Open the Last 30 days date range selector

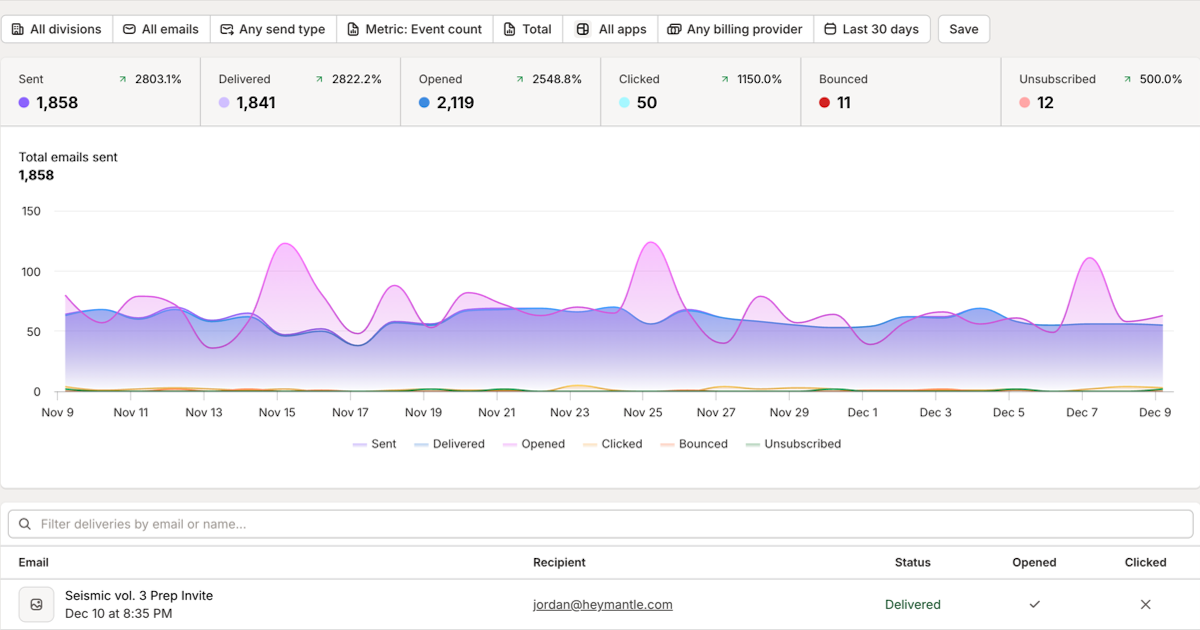click(x=872, y=29)
